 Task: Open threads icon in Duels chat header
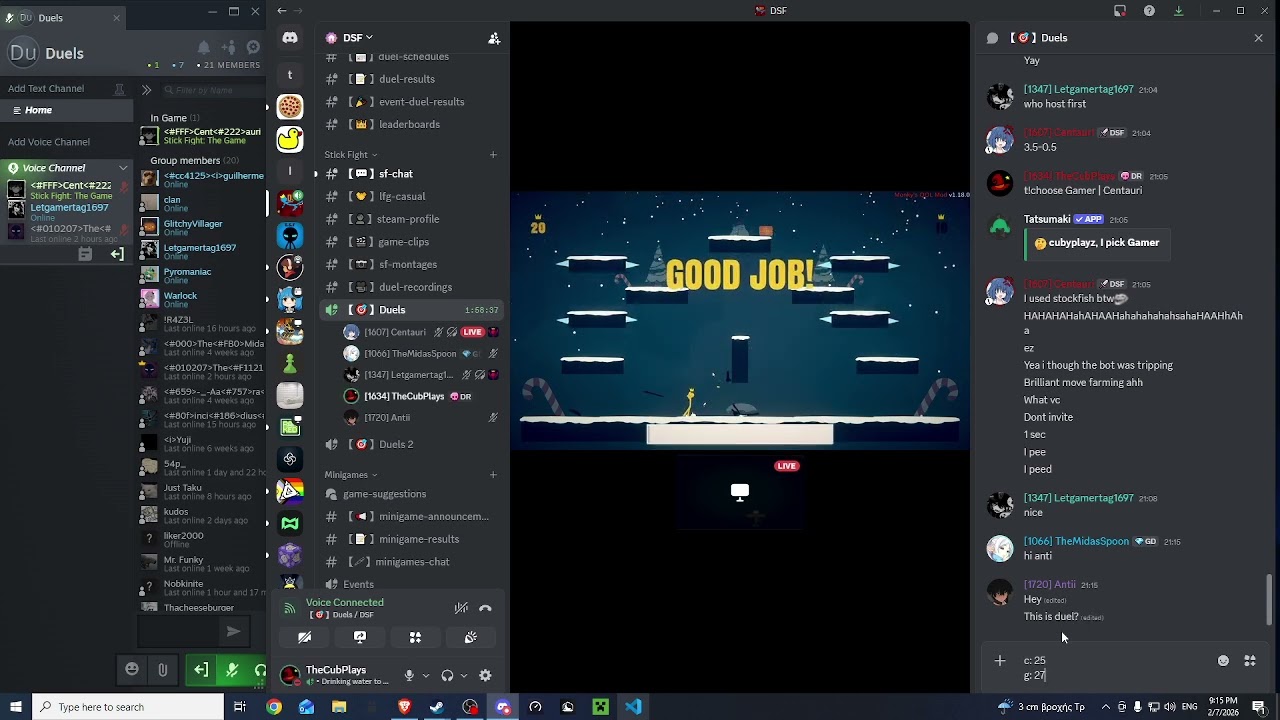[992, 38]
